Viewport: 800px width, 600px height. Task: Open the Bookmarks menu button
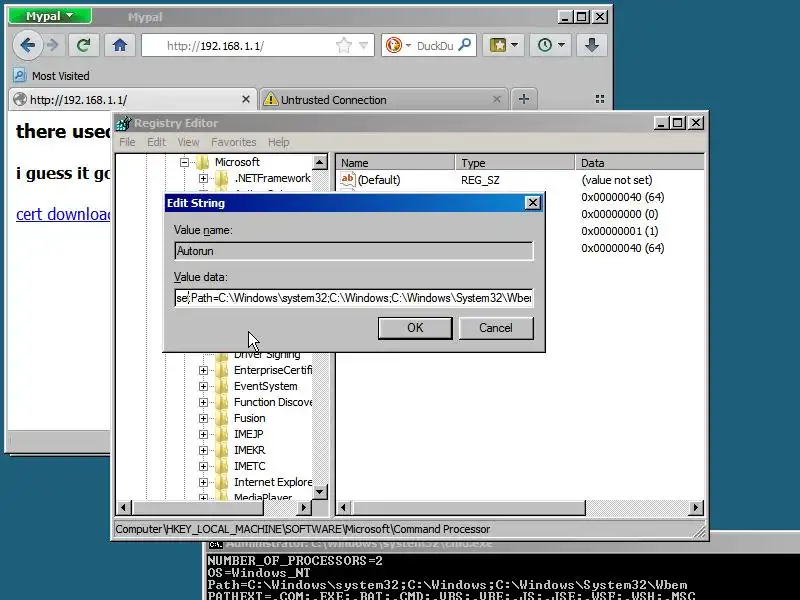[x=503, y=45]
